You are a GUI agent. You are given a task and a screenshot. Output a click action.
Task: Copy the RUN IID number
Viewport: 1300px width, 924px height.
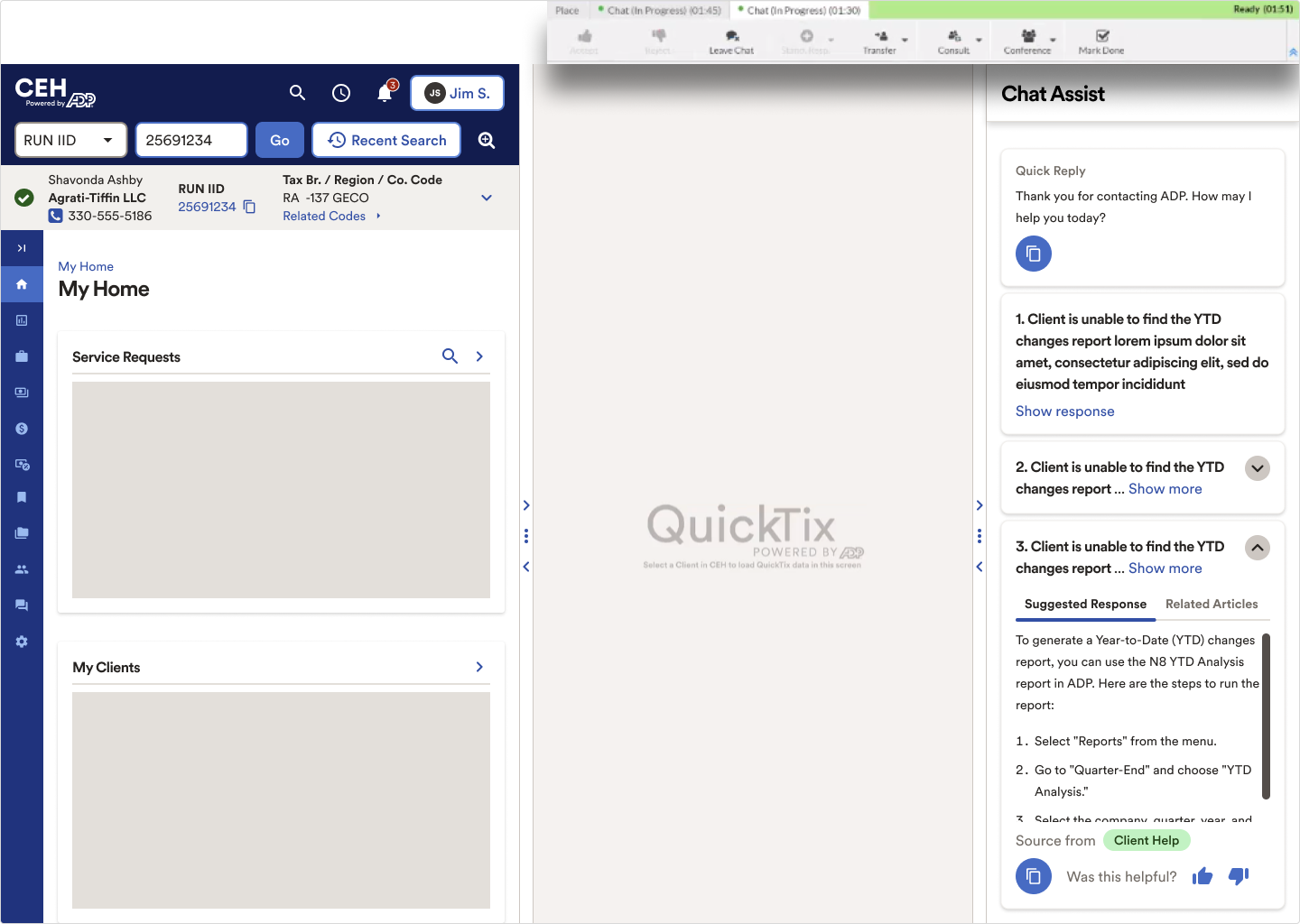[250, 207]
